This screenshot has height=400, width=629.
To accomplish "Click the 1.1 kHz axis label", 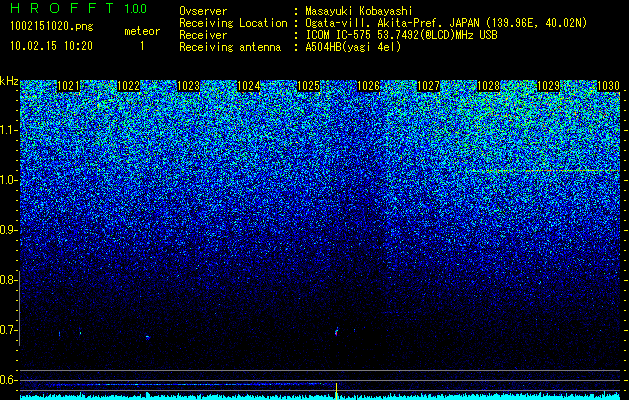I will [8, 130].
